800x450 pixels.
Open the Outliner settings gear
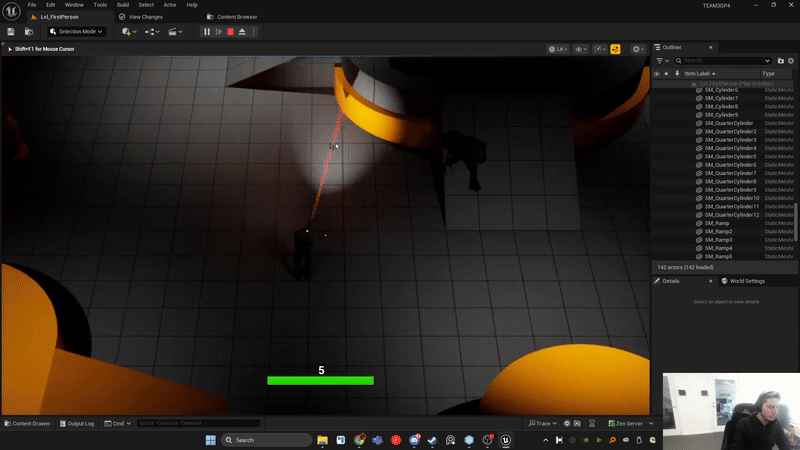pos(791,61)
